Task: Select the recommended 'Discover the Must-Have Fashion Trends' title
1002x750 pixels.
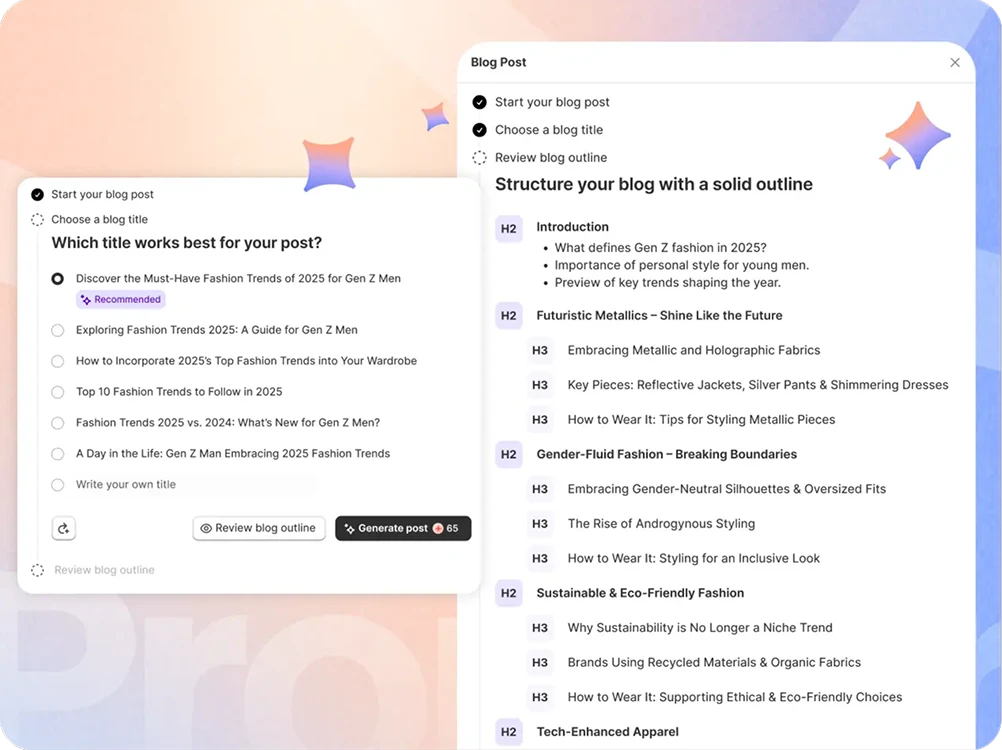Action: pyautogui.click(x=58, y=279)
